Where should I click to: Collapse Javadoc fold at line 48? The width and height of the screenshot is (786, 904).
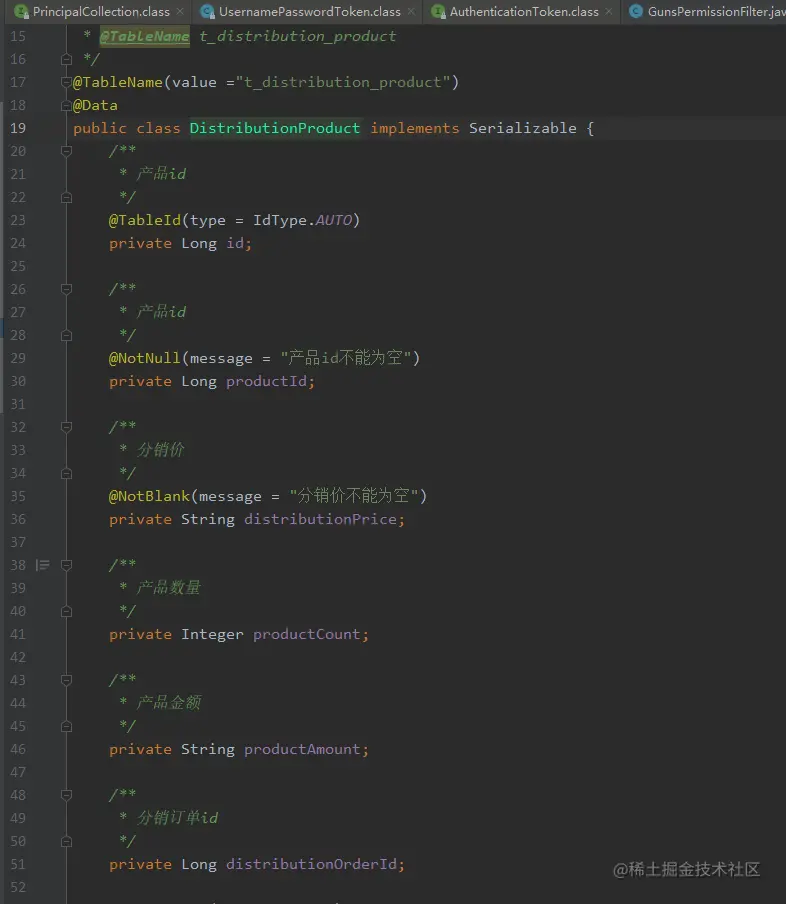[66, 795]
